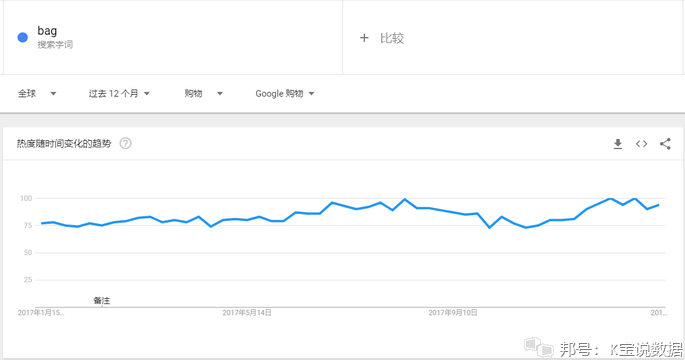The image size is (685, 360).
Task: Click the 2017年1月15 start date label
Action: pyautogui.click(x=41, y=313)
